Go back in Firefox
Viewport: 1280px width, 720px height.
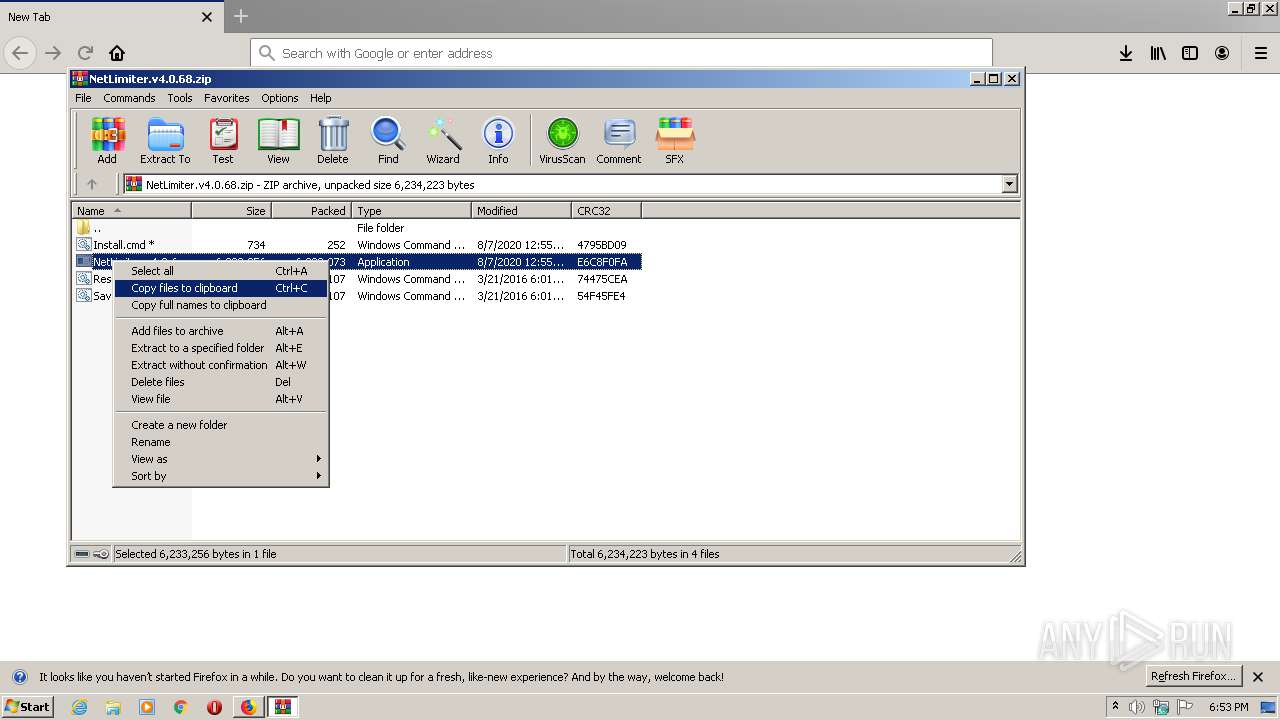click(20, 53)
